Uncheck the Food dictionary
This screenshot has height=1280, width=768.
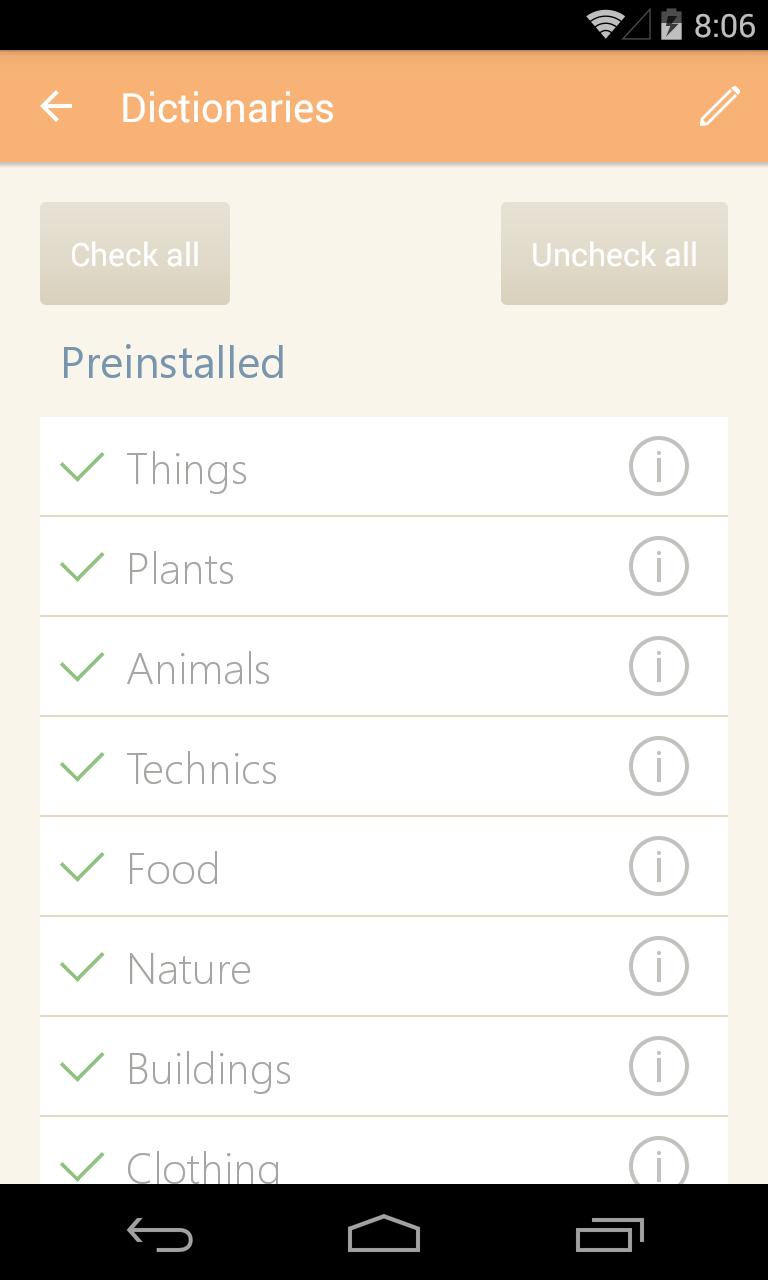coord(82,867)
